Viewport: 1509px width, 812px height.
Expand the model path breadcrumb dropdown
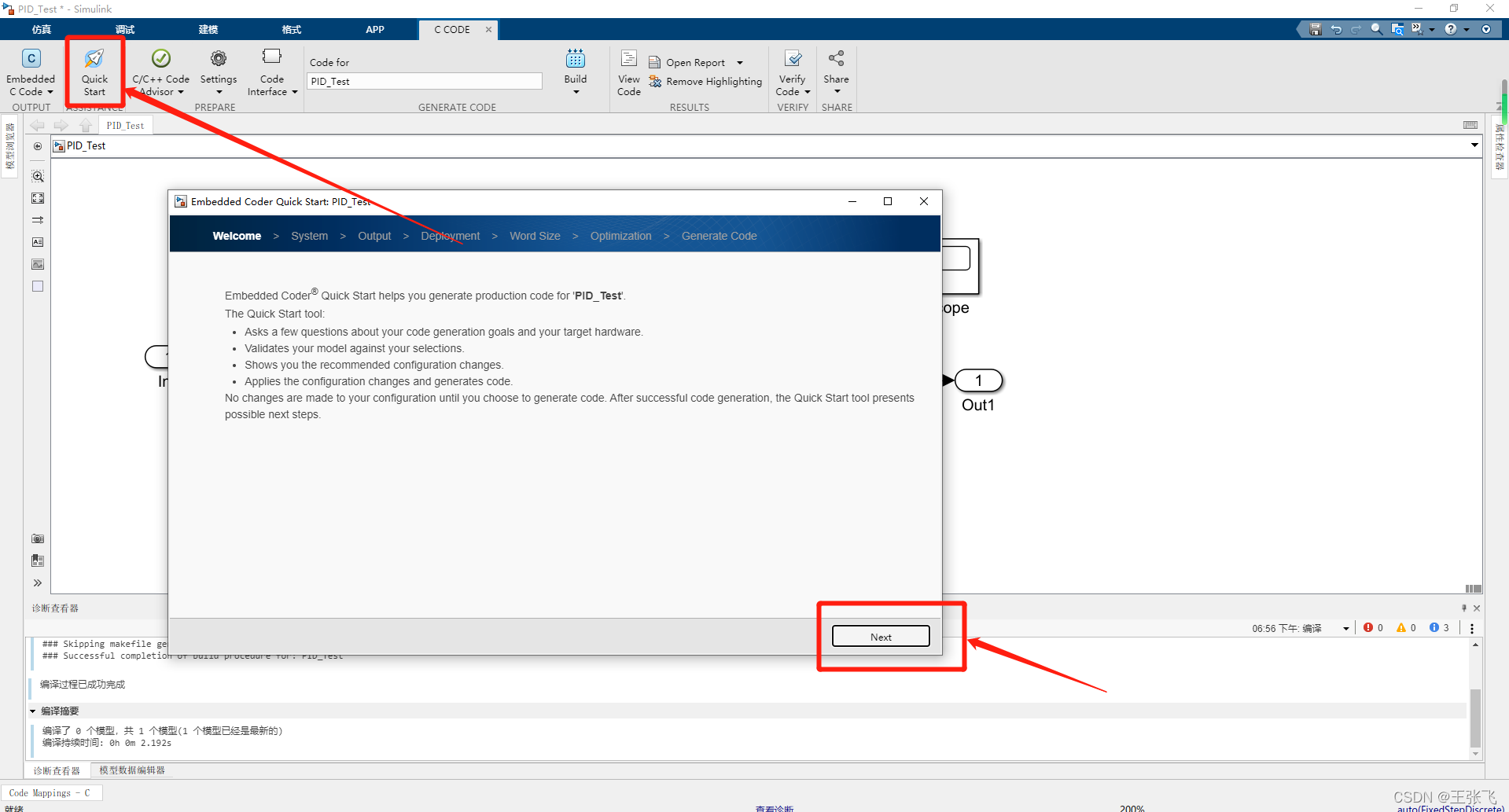tap(1474, 145)
